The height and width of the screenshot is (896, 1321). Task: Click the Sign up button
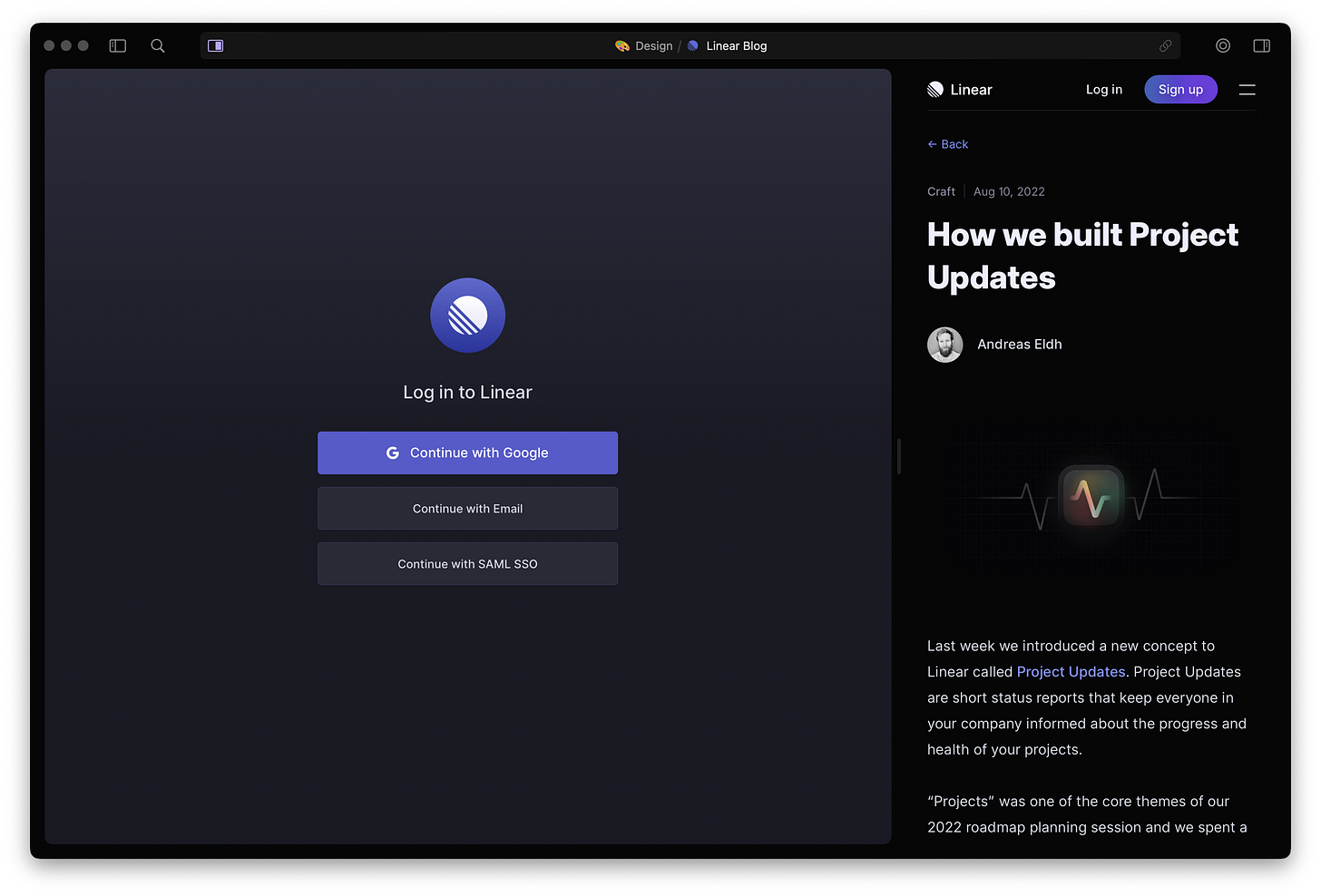[x=1180, y=90]
